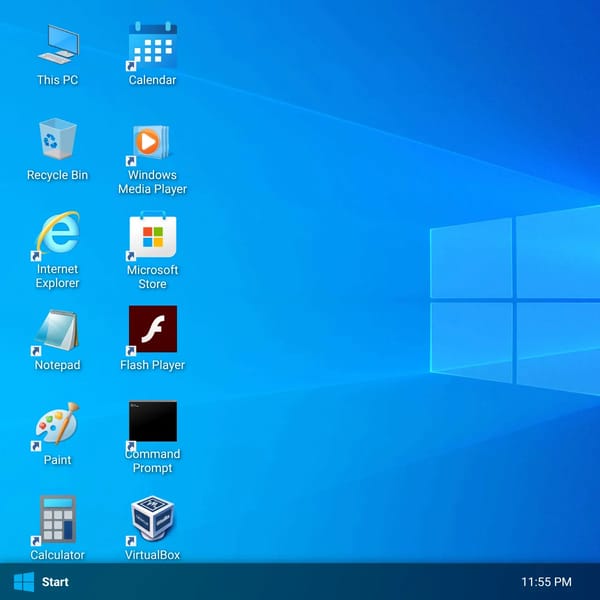Click the "Notepad" label text
This screenshot has height=600, width=600.
(57, 365)
